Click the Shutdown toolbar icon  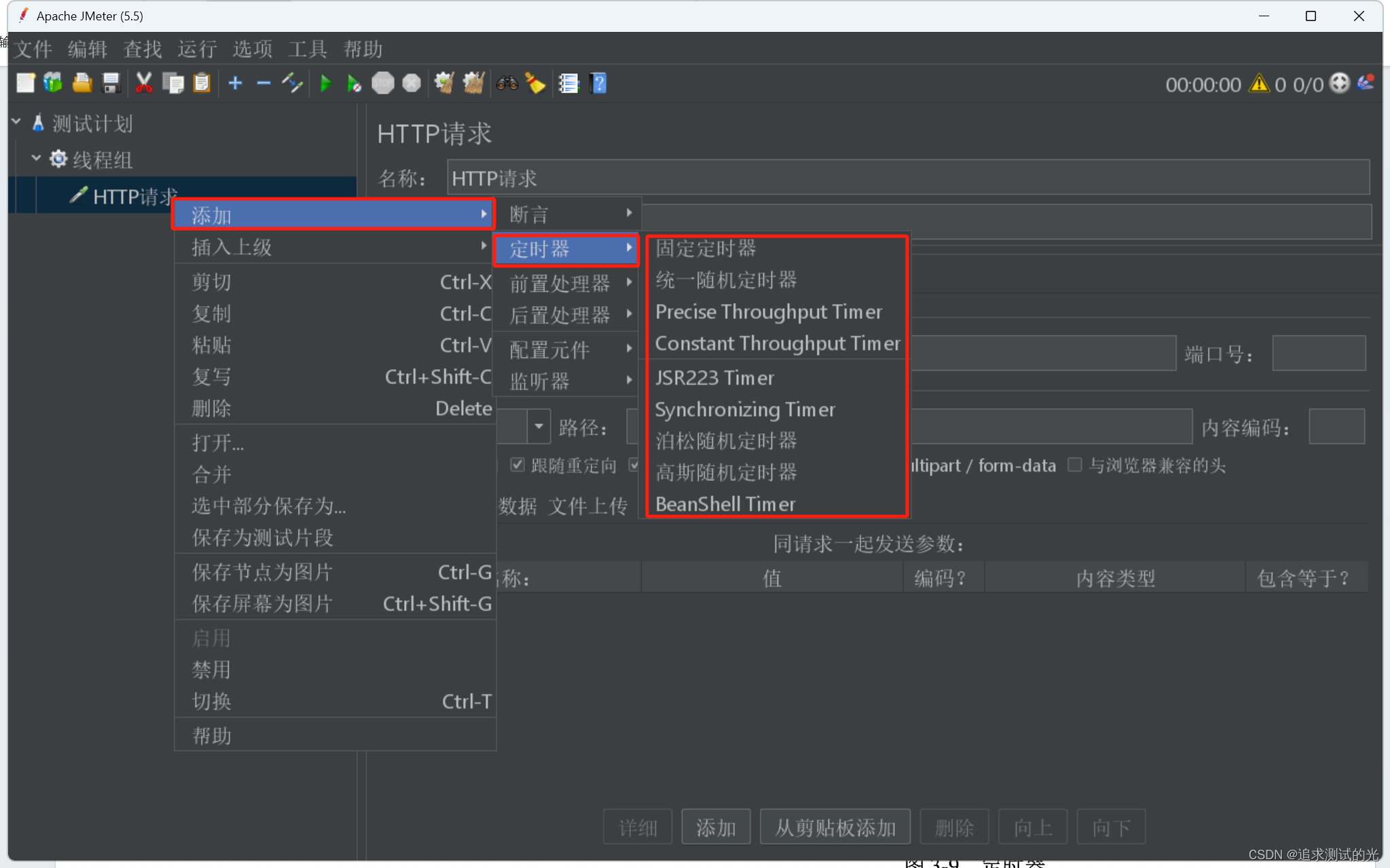coord(411,83)
